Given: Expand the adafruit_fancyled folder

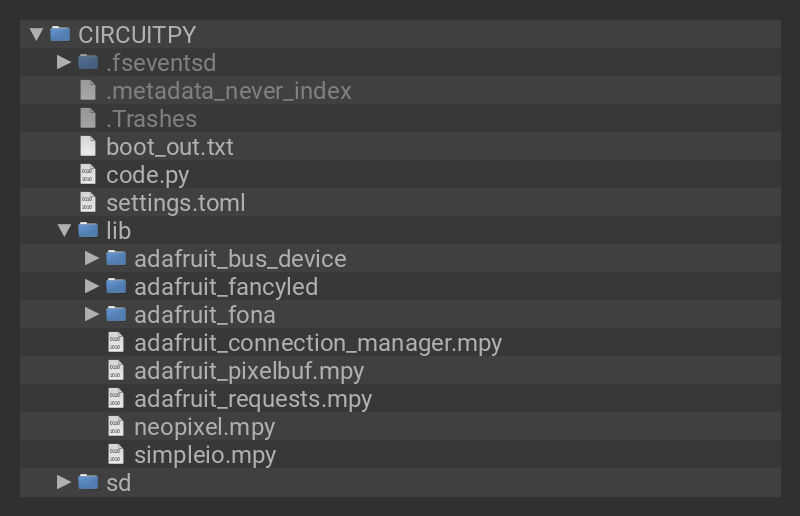Looking at the screenshot, I should [92, 287].
